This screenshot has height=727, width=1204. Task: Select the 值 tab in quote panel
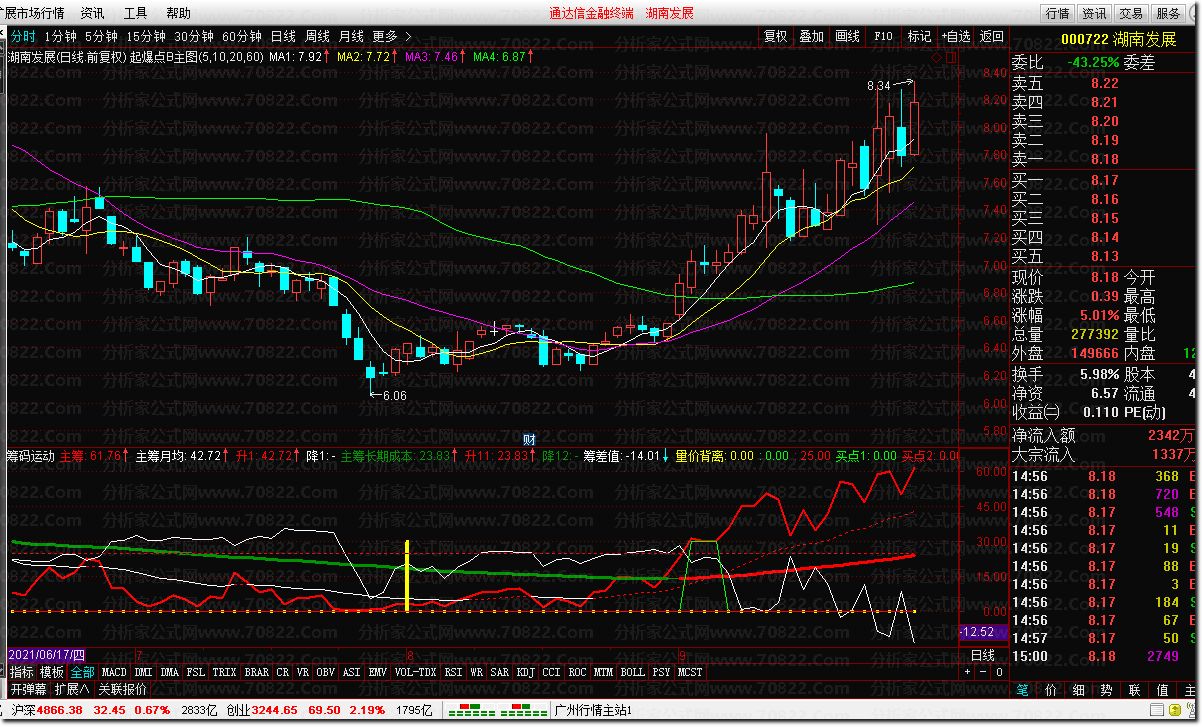(x=1162, y=690)
